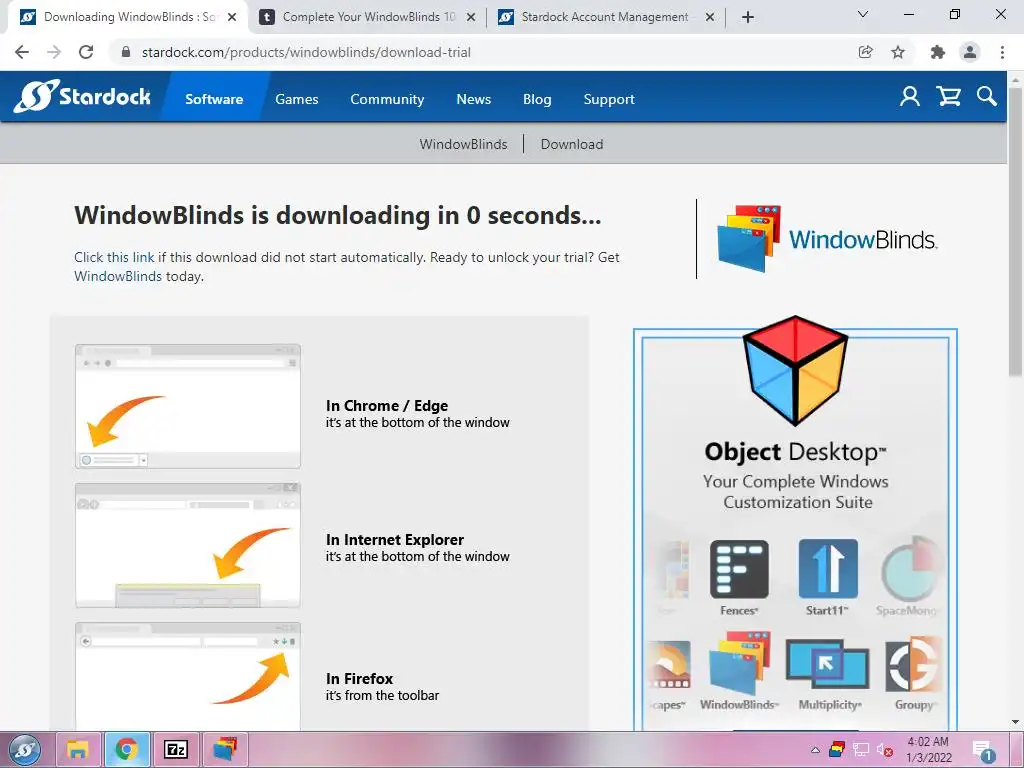
Task: Click the muted volume tray icon
Action: [884, 750]
